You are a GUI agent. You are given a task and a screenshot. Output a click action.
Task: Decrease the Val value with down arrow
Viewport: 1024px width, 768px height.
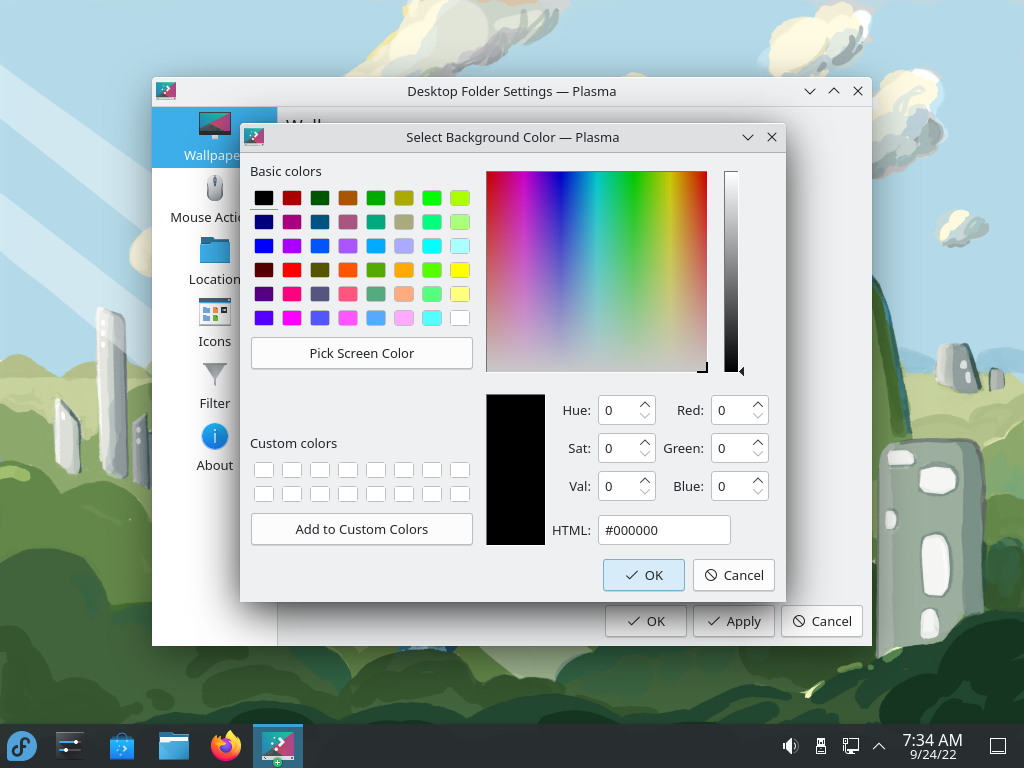645,492
